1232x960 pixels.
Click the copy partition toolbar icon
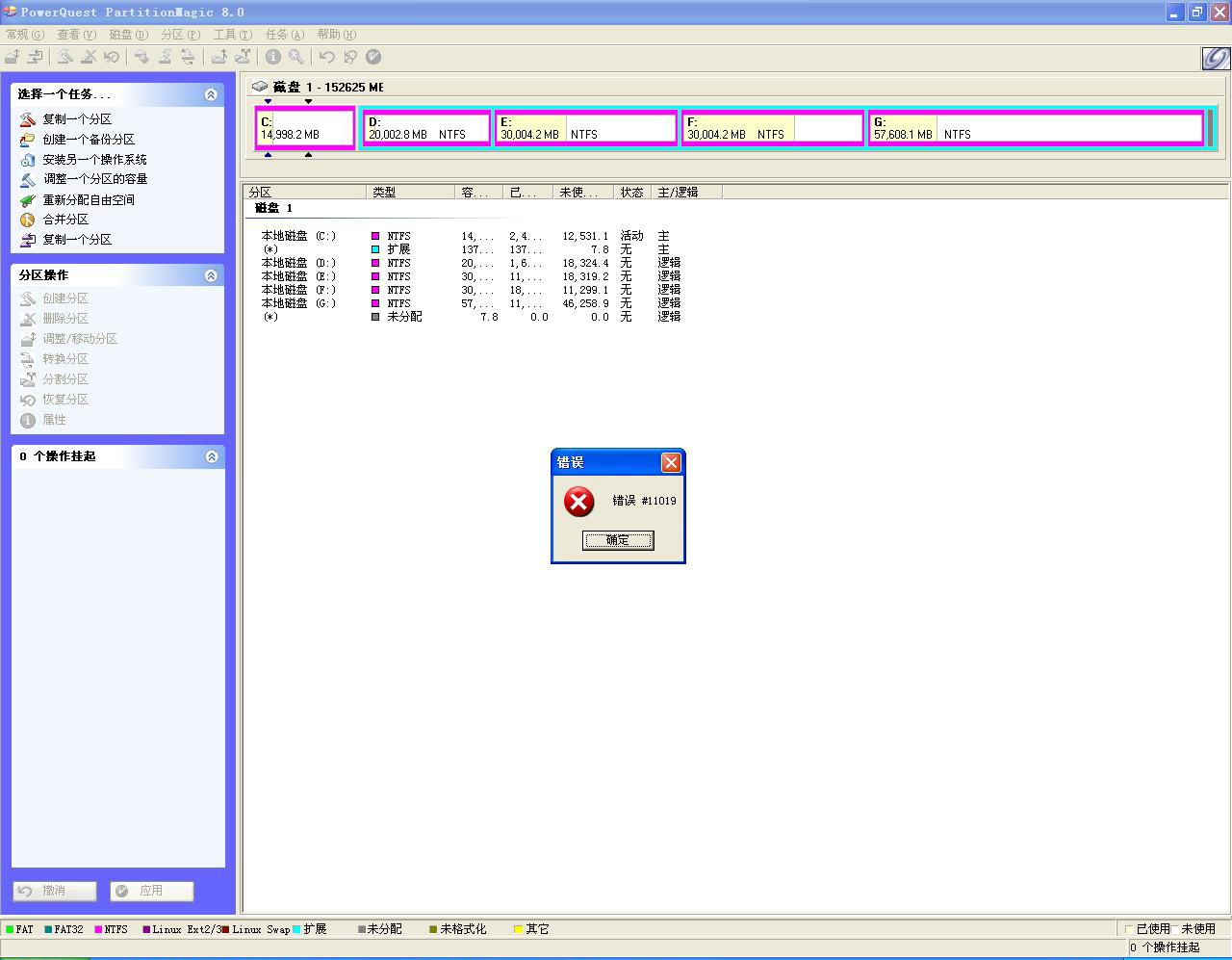(x=35, y=57)
